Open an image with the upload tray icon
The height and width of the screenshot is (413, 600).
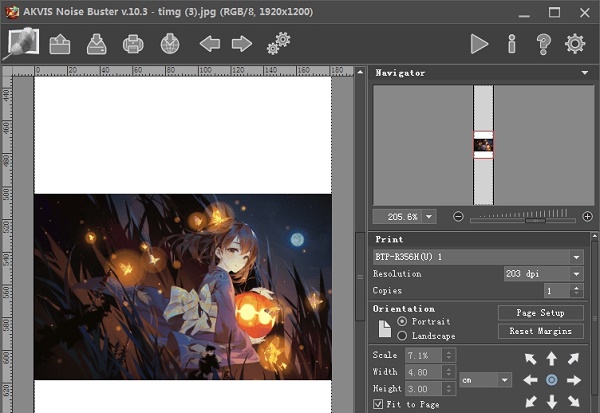point(60,44)
